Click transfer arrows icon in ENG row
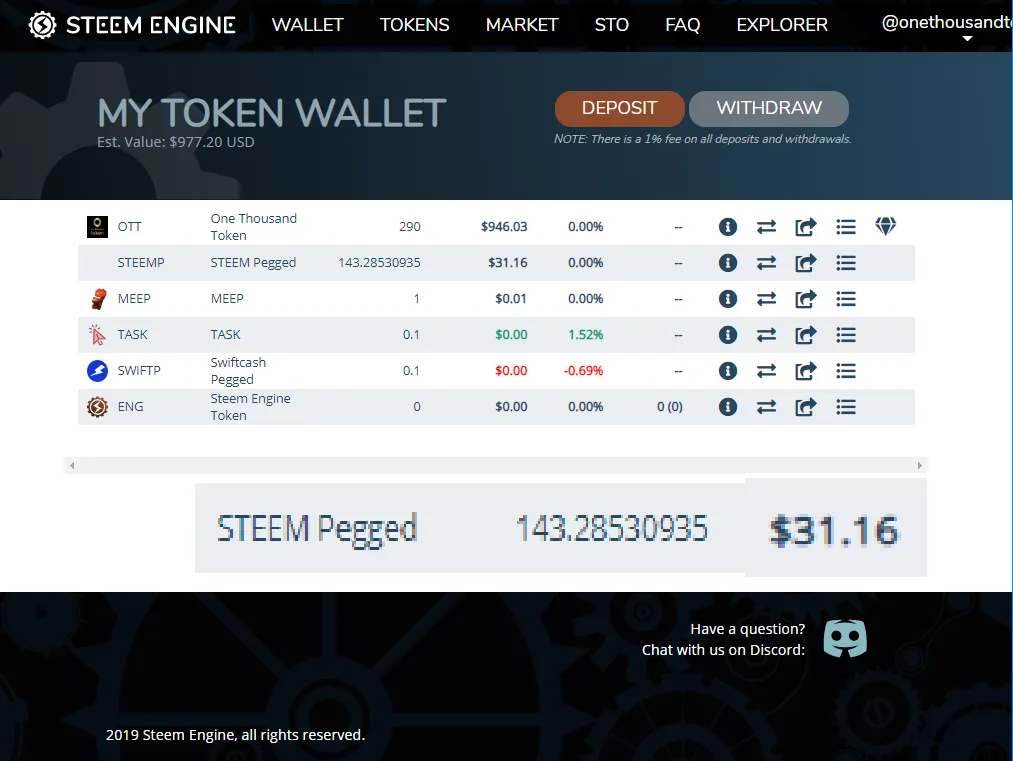 [766, 407]
